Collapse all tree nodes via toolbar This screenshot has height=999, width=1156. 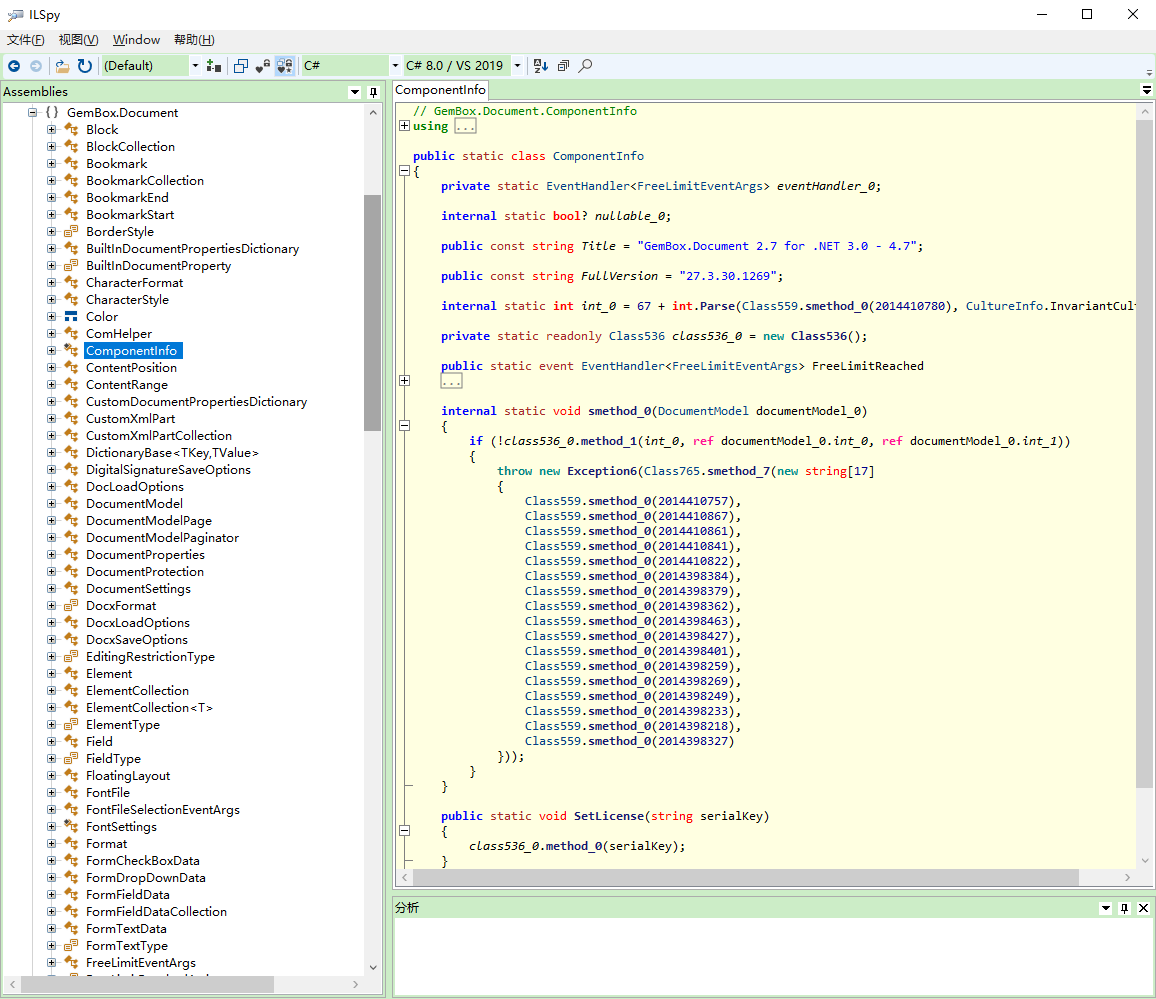pyautogui.click(x=563, y=66)
